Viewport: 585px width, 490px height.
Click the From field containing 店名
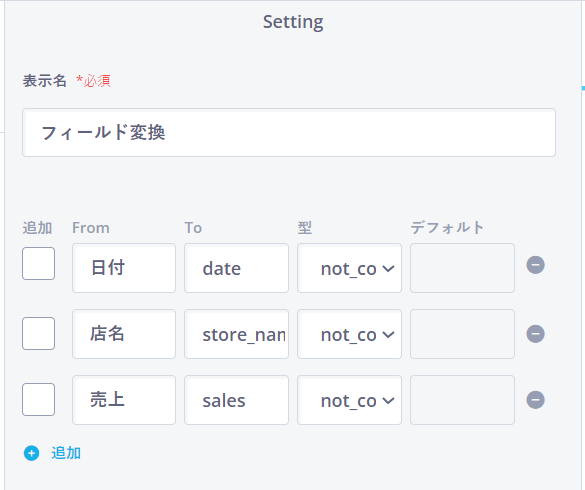(124, 334)
